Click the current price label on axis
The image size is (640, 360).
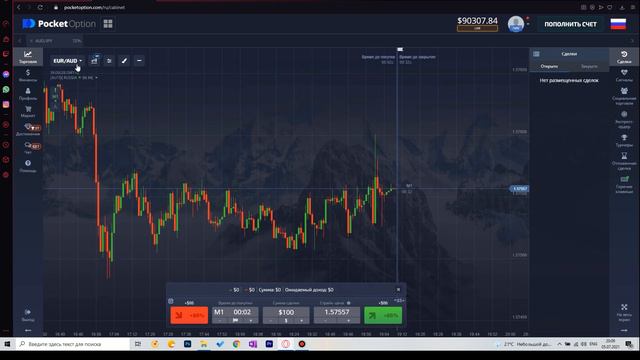coord(519,189)
